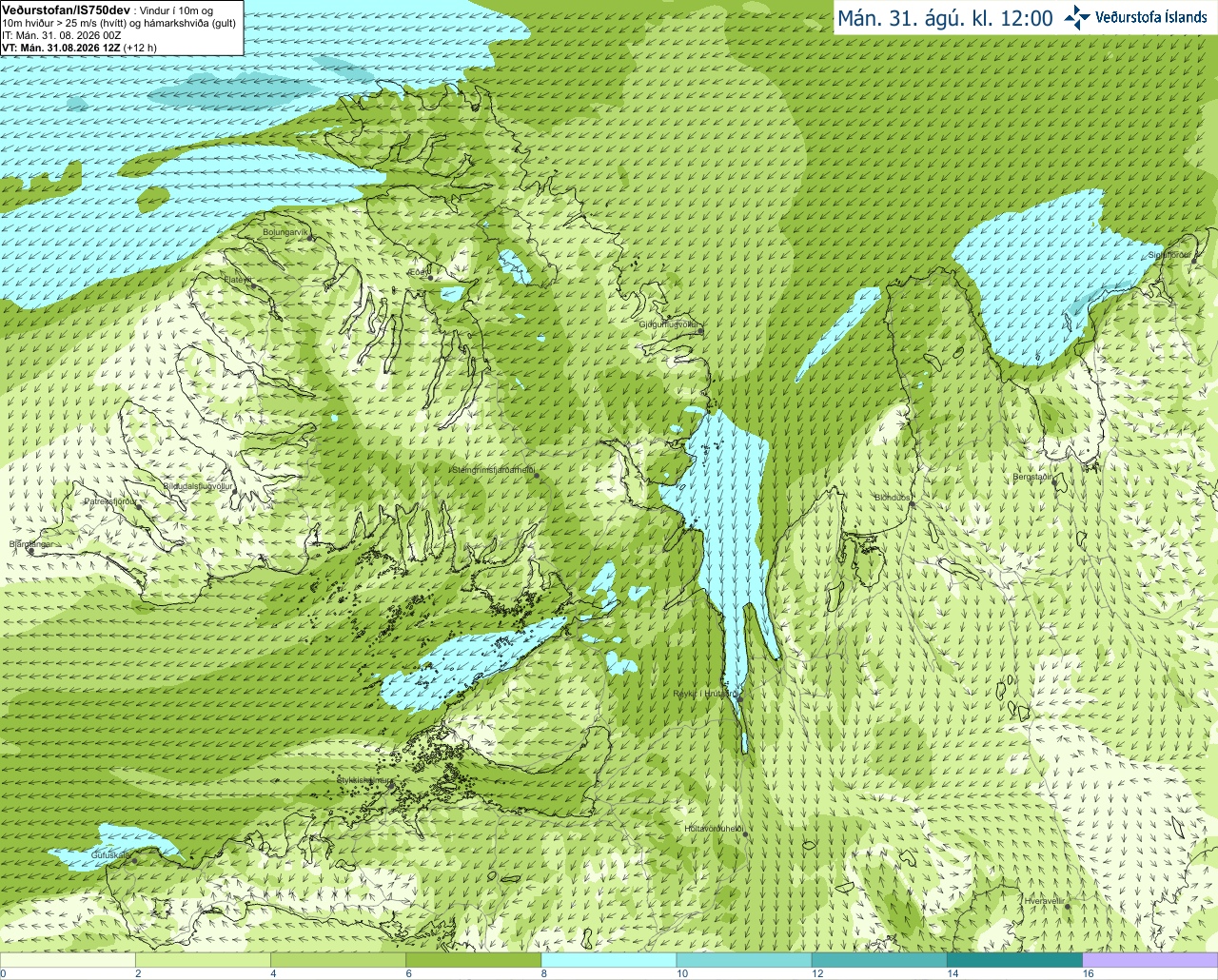Click the Bergstaðir station label
Screen dimensions: 1218x980
(1032, 477)
